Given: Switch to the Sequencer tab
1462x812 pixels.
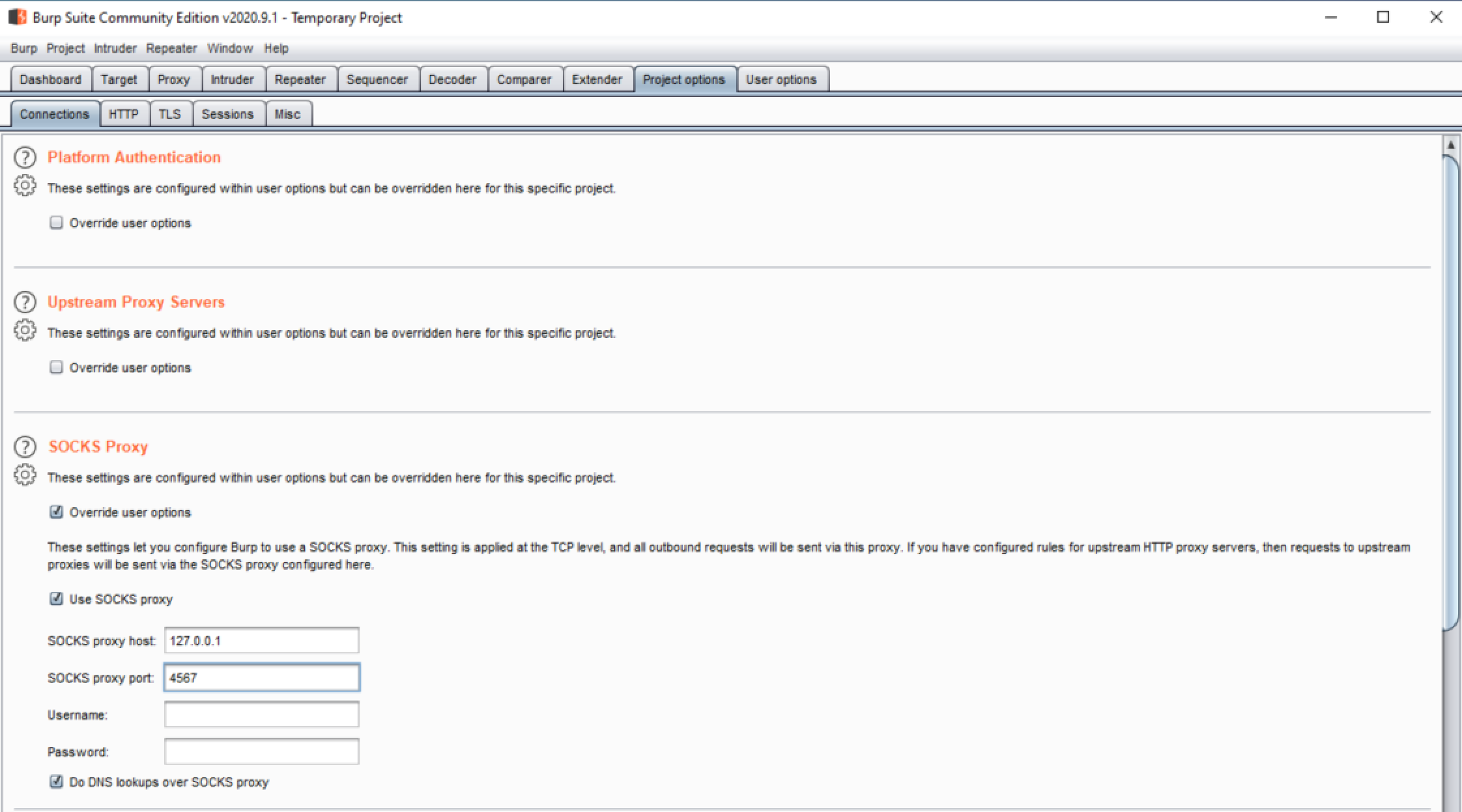Looking at the screenshot, I should [377, 79].
